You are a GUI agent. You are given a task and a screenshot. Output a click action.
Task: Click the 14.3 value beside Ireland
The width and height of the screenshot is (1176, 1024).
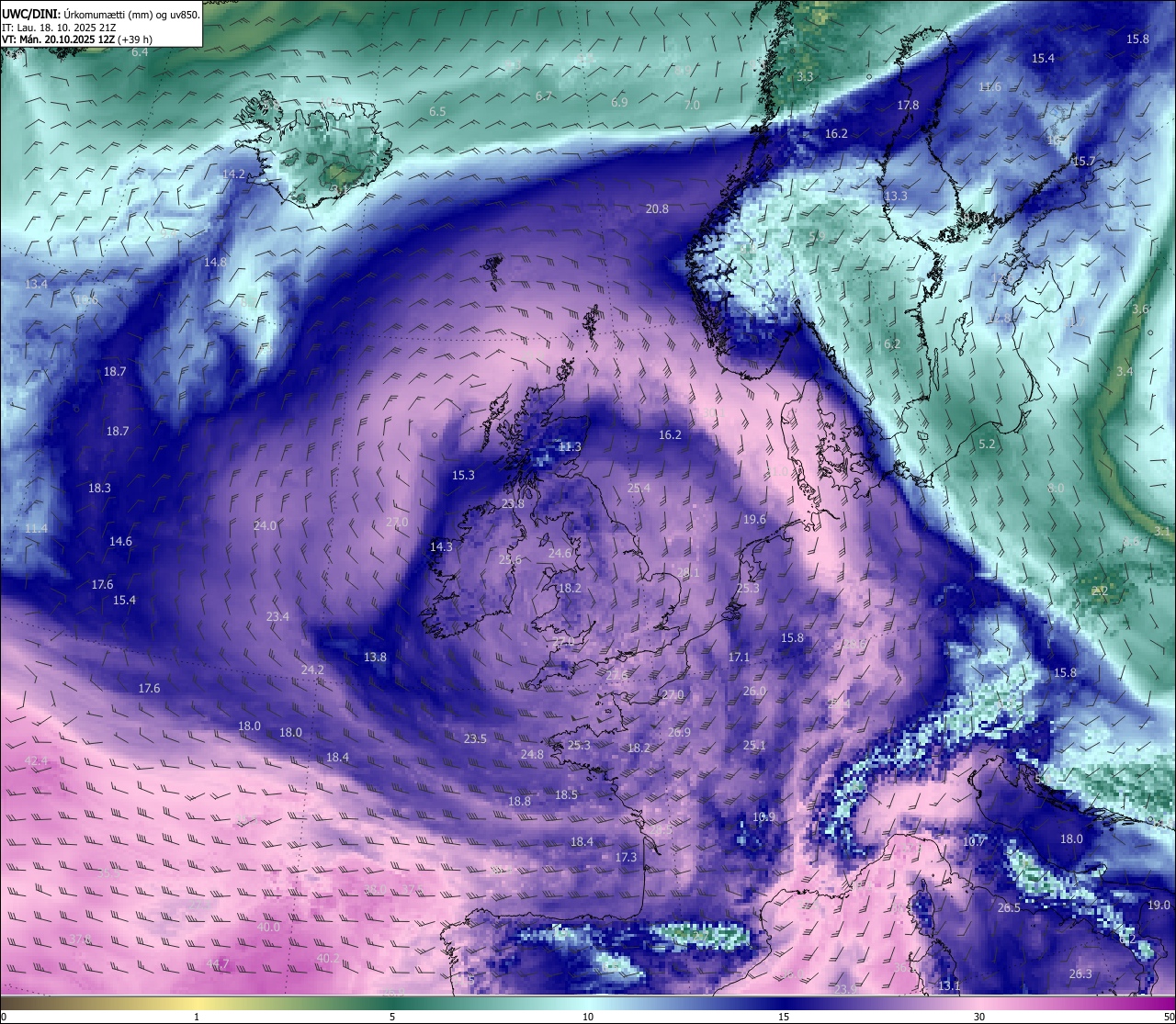tap(441, 546)
